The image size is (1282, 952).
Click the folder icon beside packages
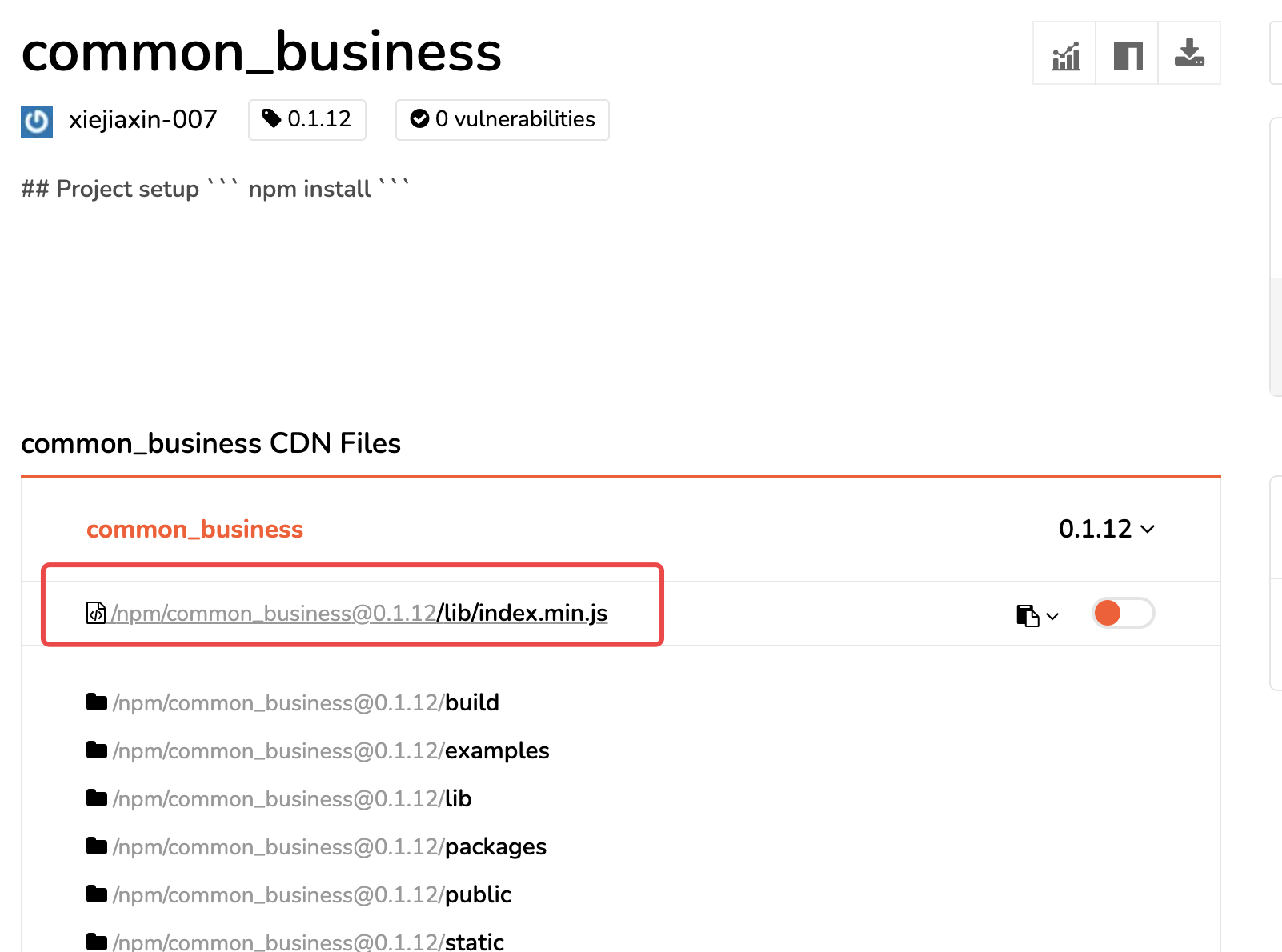point(97,846)
